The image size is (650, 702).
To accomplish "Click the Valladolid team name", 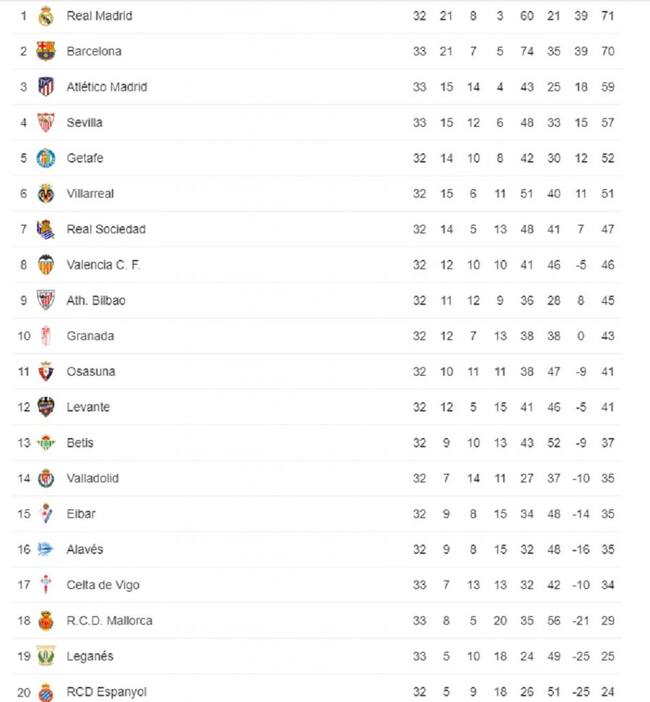I will click(x=92, y=478).
